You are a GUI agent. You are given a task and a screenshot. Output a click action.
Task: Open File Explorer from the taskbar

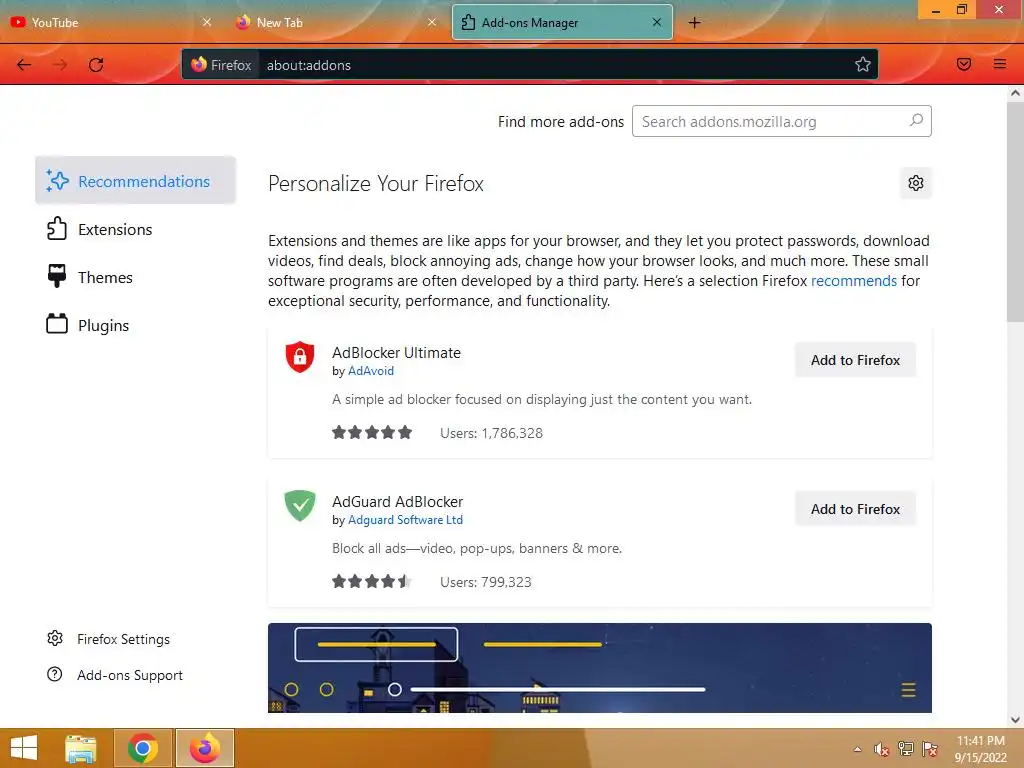pos(81,748)
